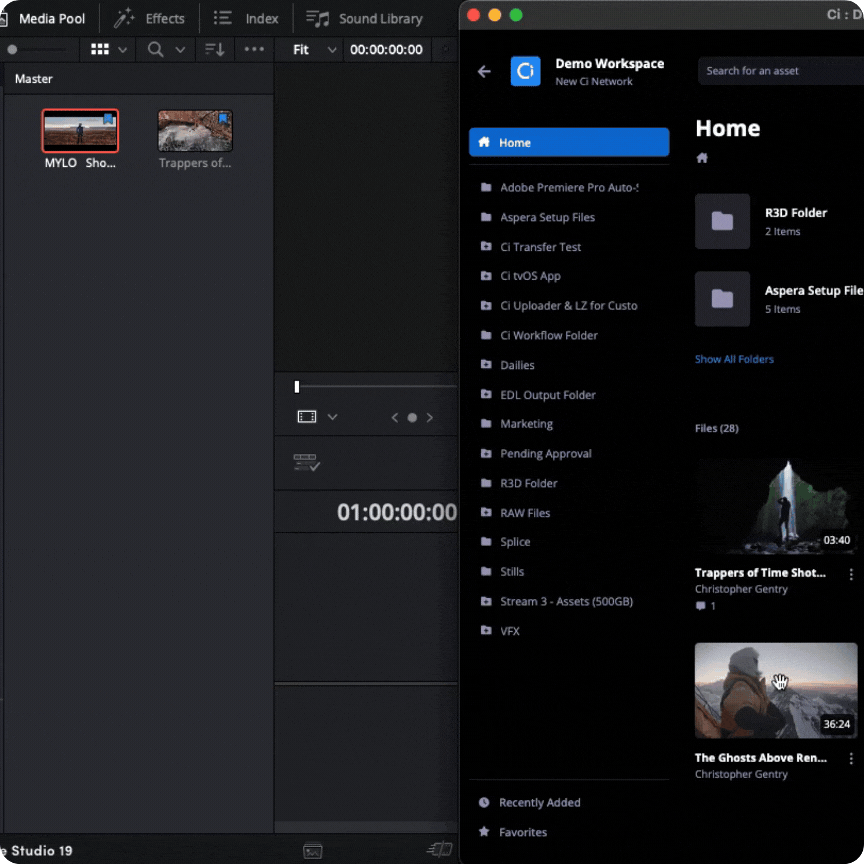Open the Effects panel
The height and width of the screenshot is (864, 864).
point(149,19)
